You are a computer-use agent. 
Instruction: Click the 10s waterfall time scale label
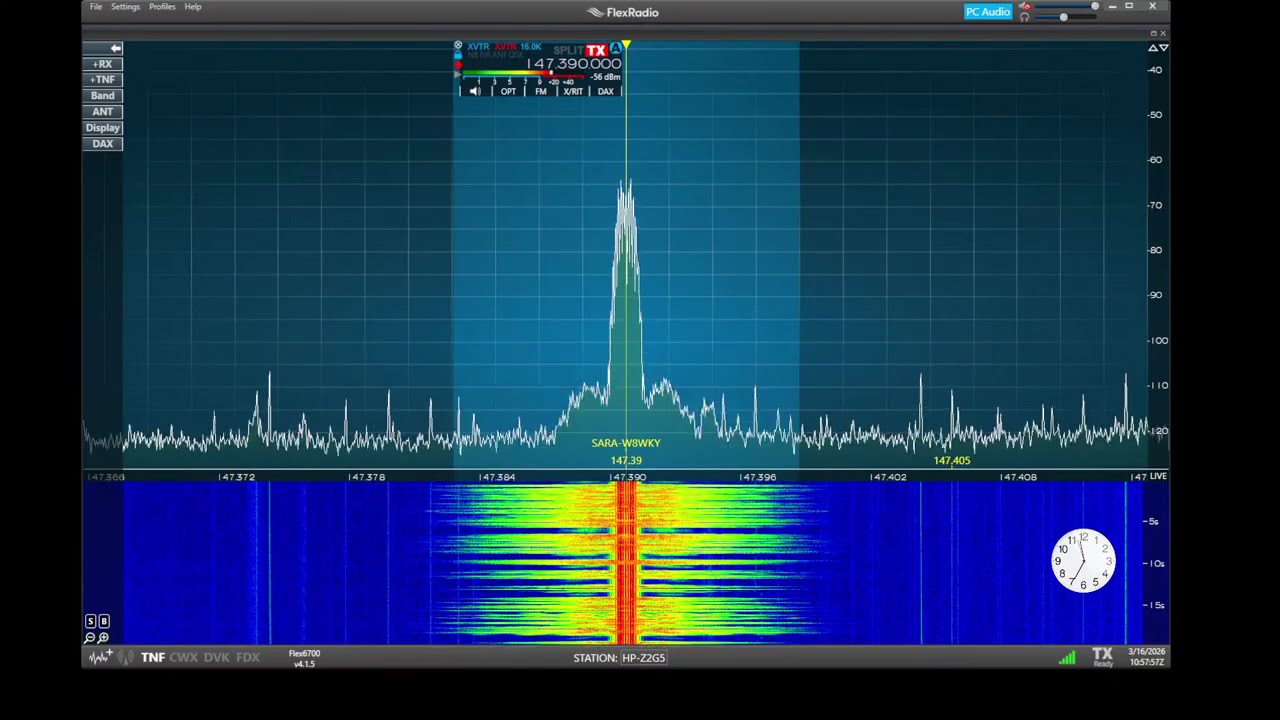[1155, 564]
